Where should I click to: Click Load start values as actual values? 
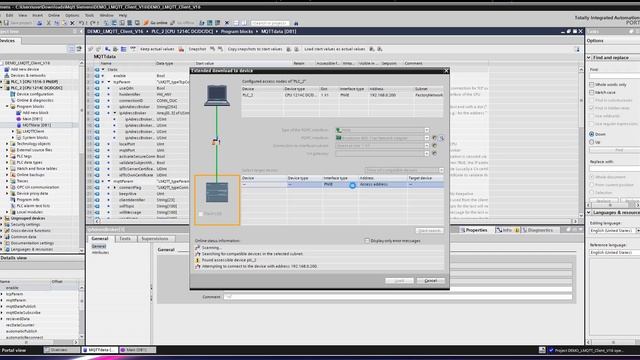pos(335,49)
